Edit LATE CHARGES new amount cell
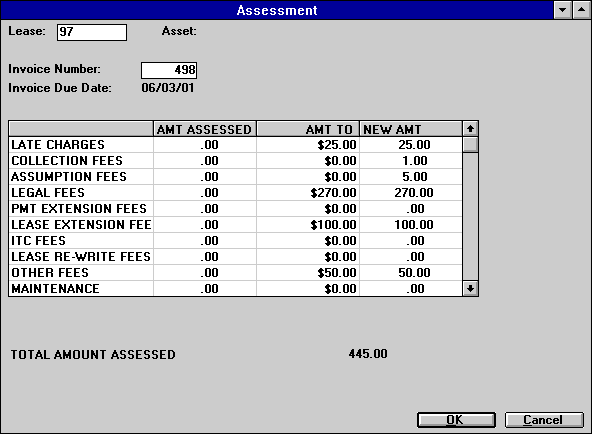 pos(411,145)
